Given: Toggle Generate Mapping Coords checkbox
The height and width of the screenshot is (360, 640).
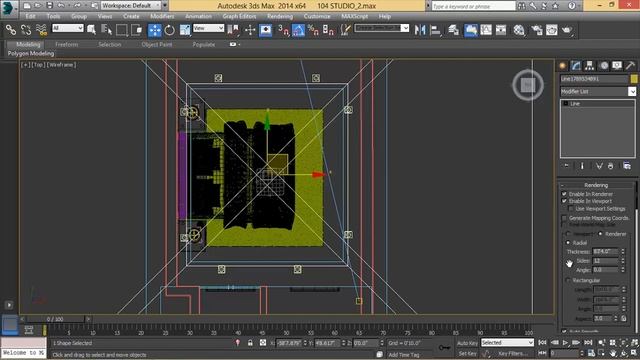Looking at the screenshot, I should 564,218.
